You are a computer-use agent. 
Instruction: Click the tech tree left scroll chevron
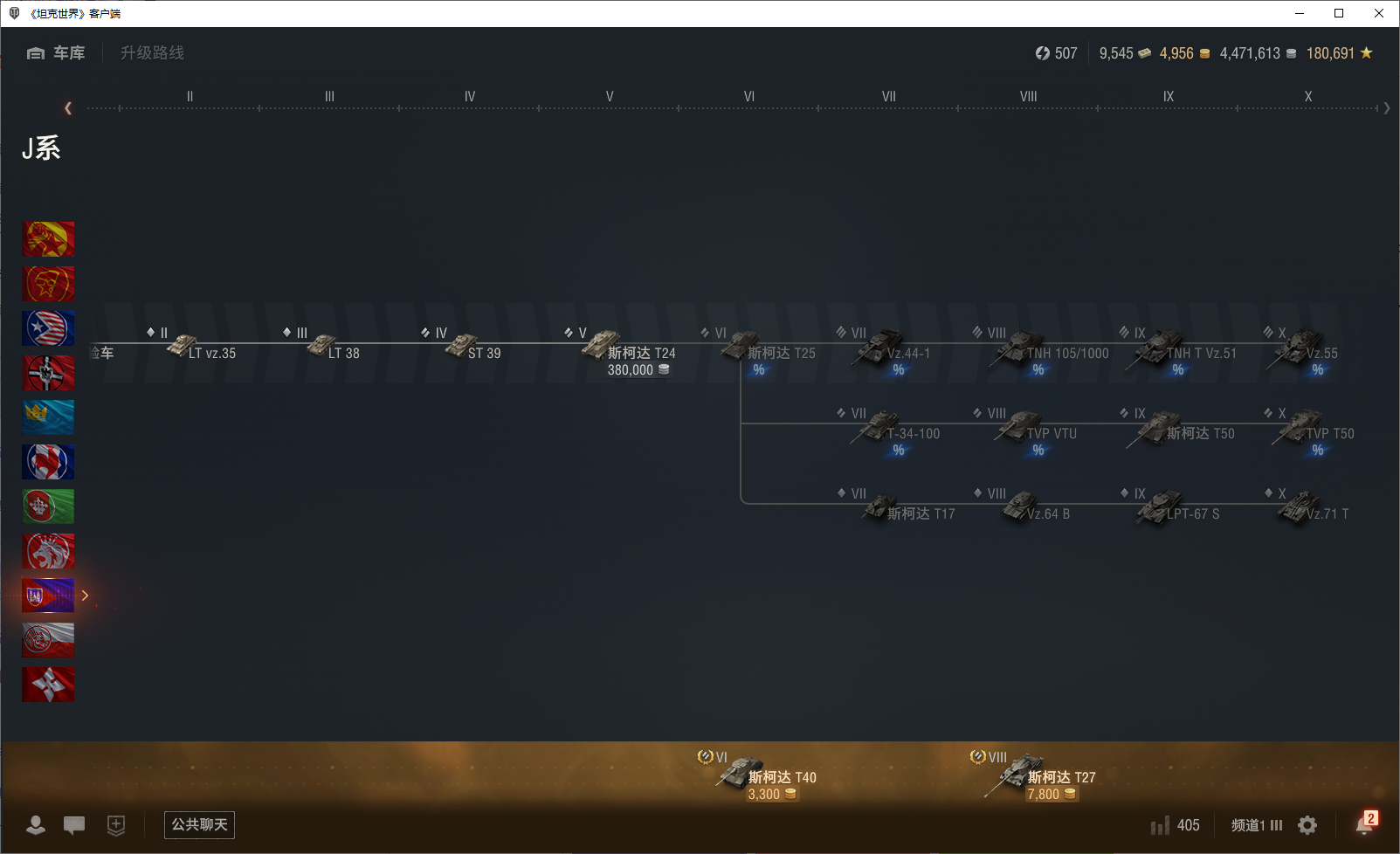click(x=68, y=108)
